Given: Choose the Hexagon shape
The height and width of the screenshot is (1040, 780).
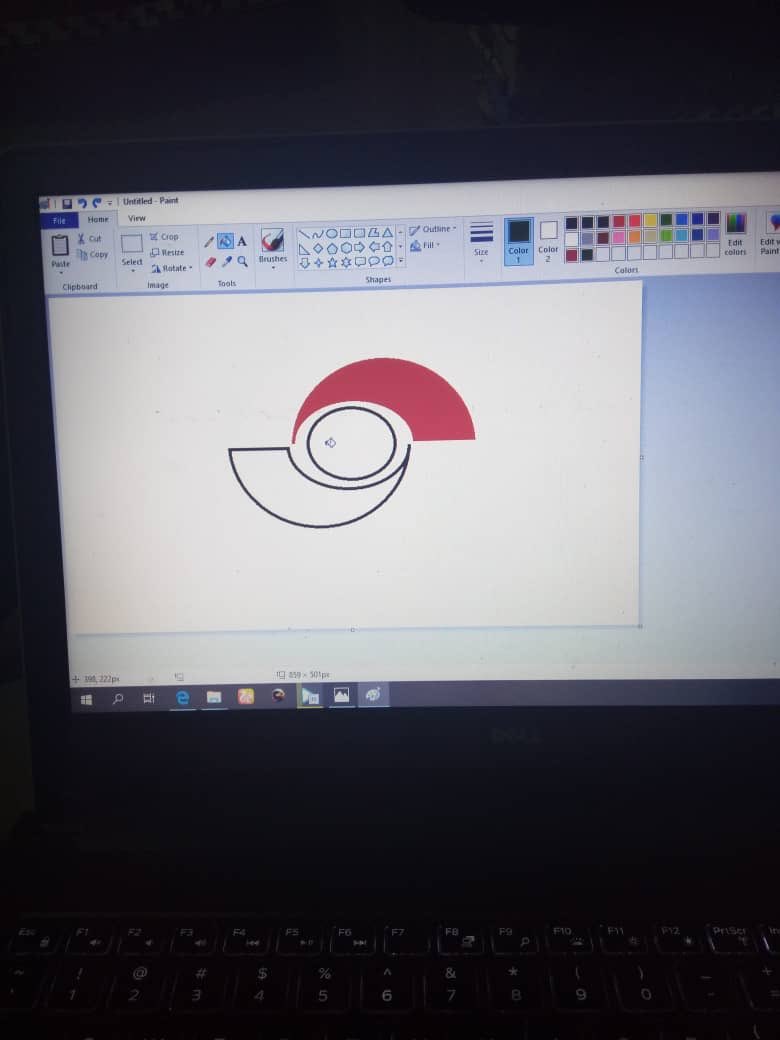Looking at the screenshot, I should point(346,248).
